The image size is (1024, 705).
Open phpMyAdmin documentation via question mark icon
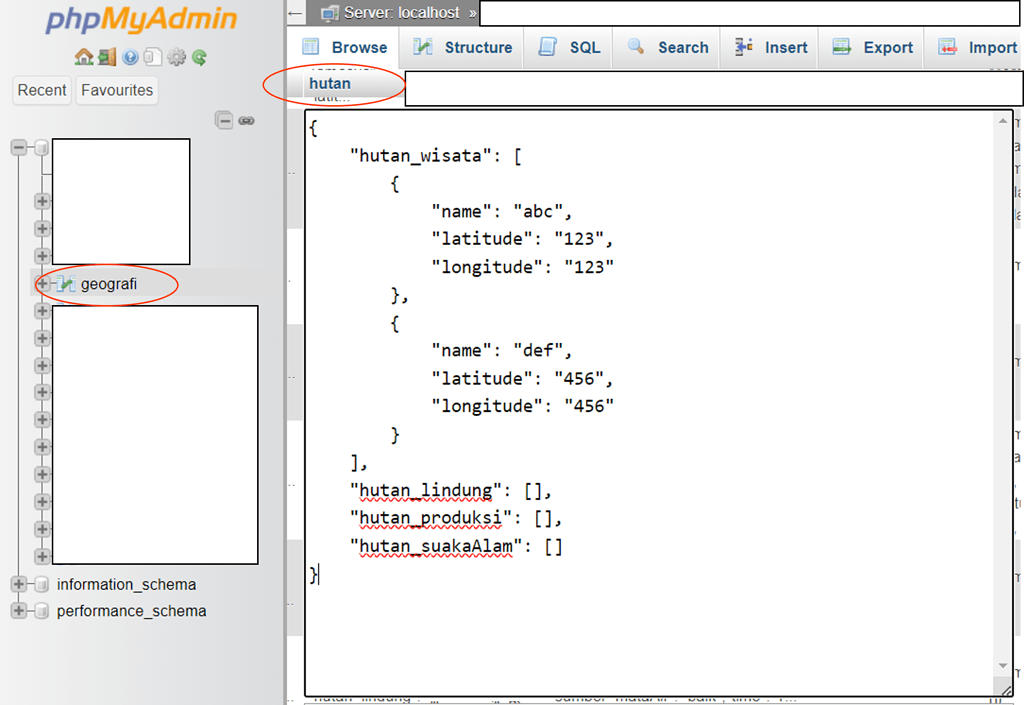coord(131,56)
